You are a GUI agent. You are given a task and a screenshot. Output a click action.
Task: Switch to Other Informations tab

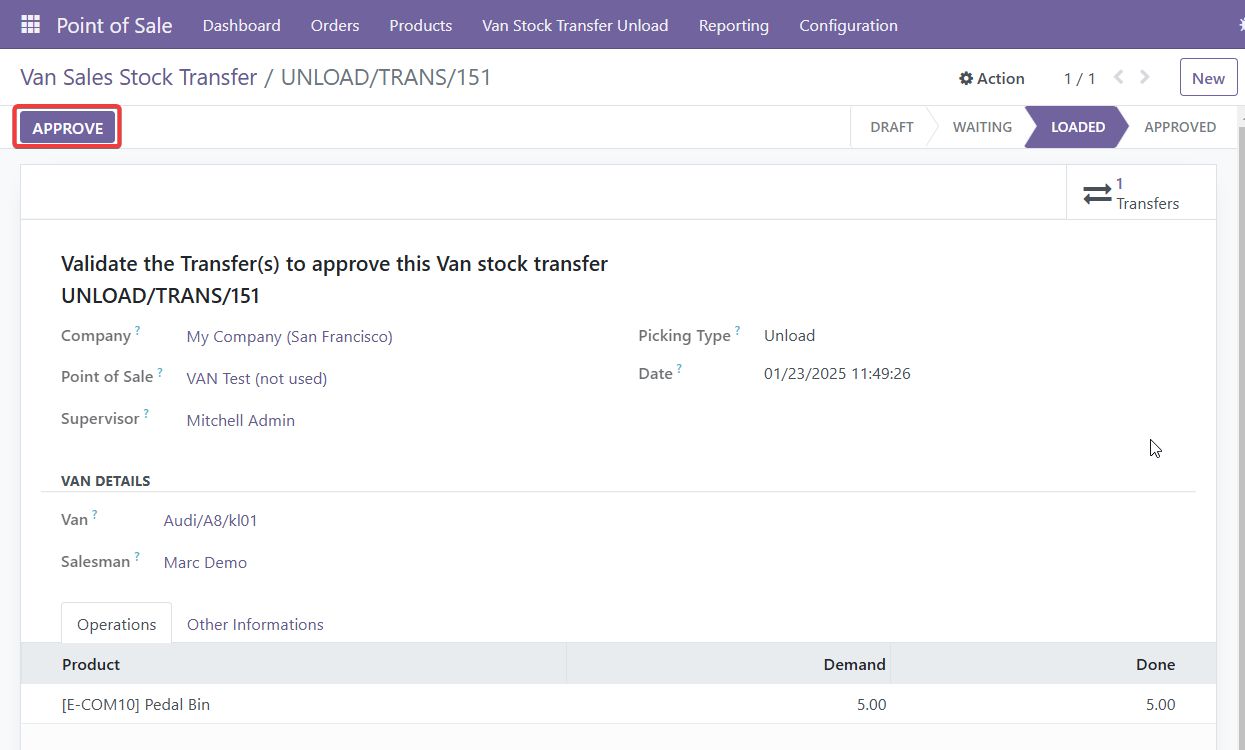click(255, 624)
